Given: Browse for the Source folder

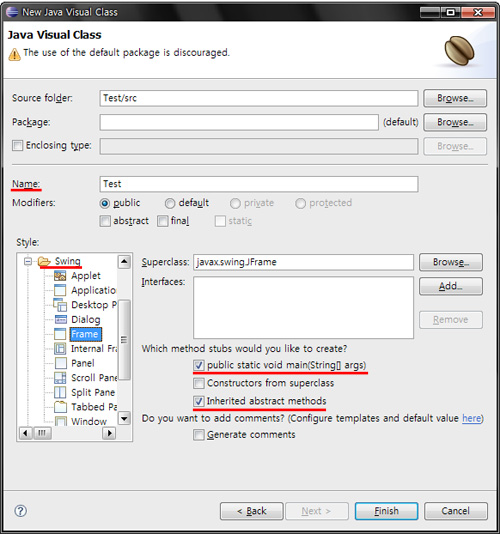Looking at the screenshot, I should (455, 98).
